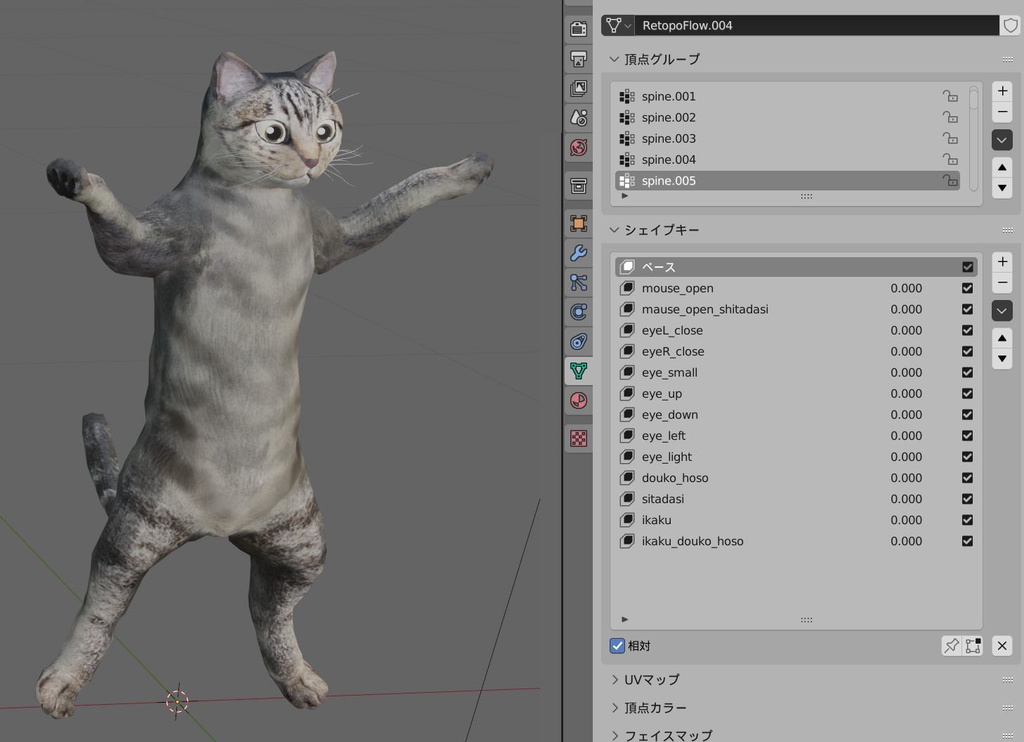The image size is (1024, 742).
Task: Click the add vertex group plus button
Action: click(x=1002, y=90)
